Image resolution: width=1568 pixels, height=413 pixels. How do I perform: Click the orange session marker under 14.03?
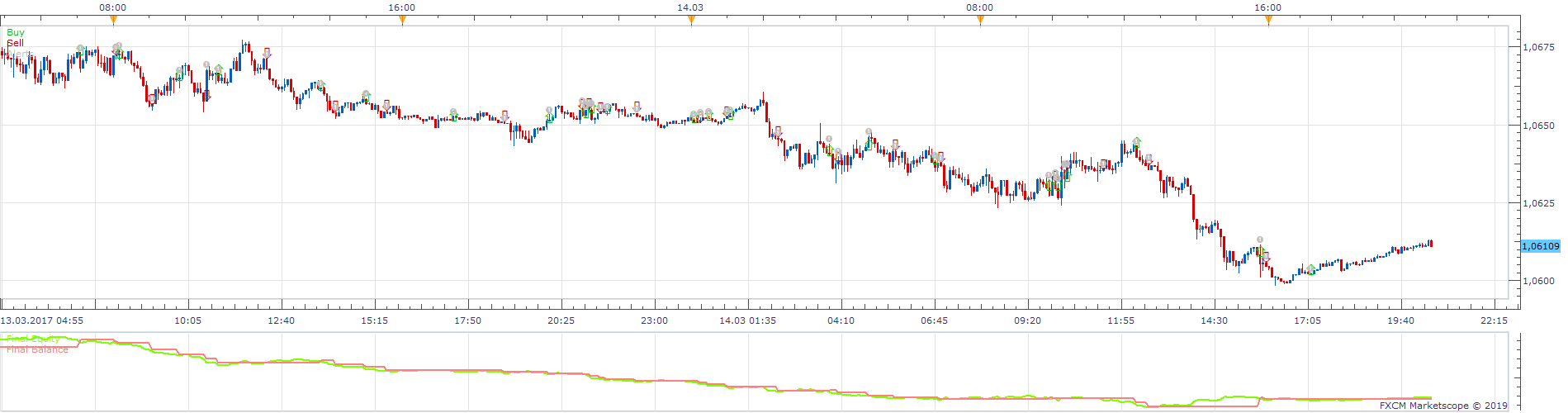click(691, 21)
